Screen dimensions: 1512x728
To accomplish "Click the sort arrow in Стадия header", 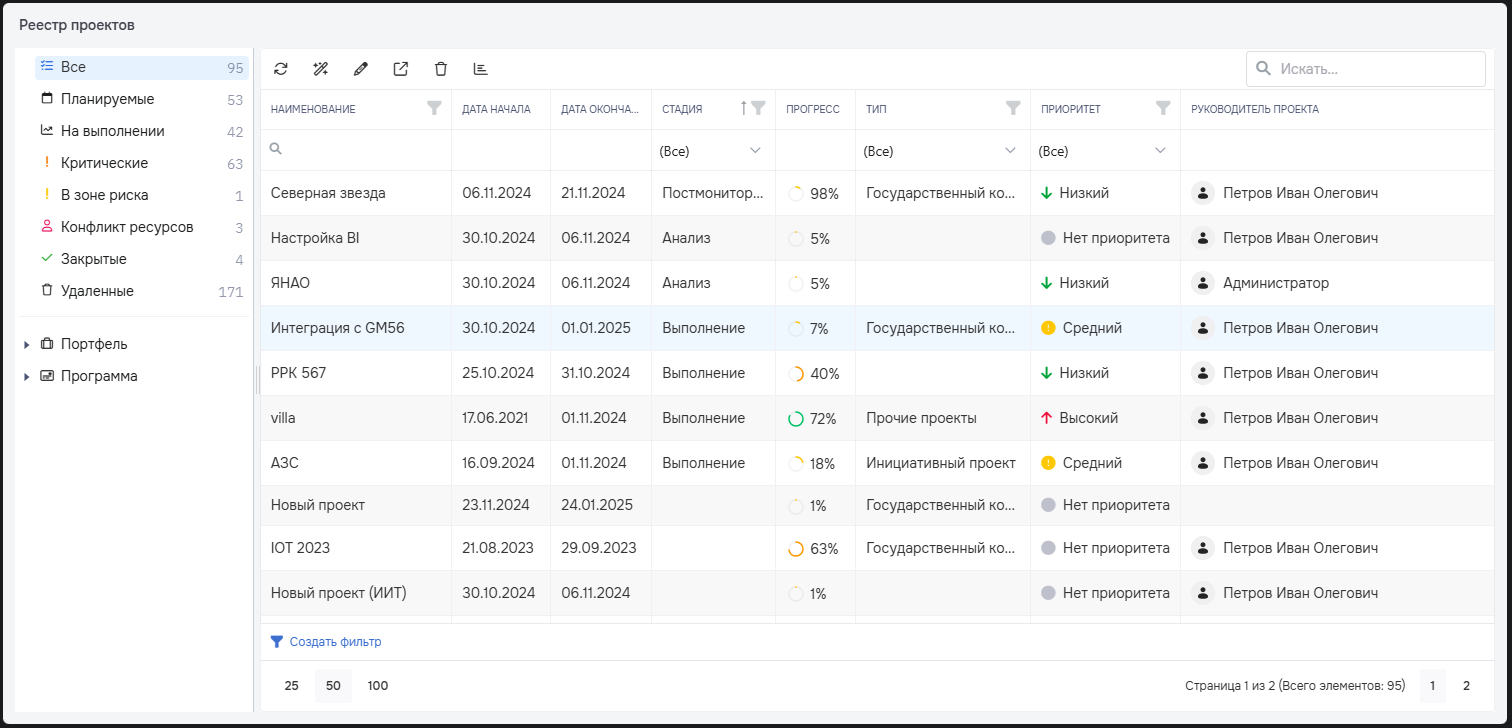I will point(743,108).
